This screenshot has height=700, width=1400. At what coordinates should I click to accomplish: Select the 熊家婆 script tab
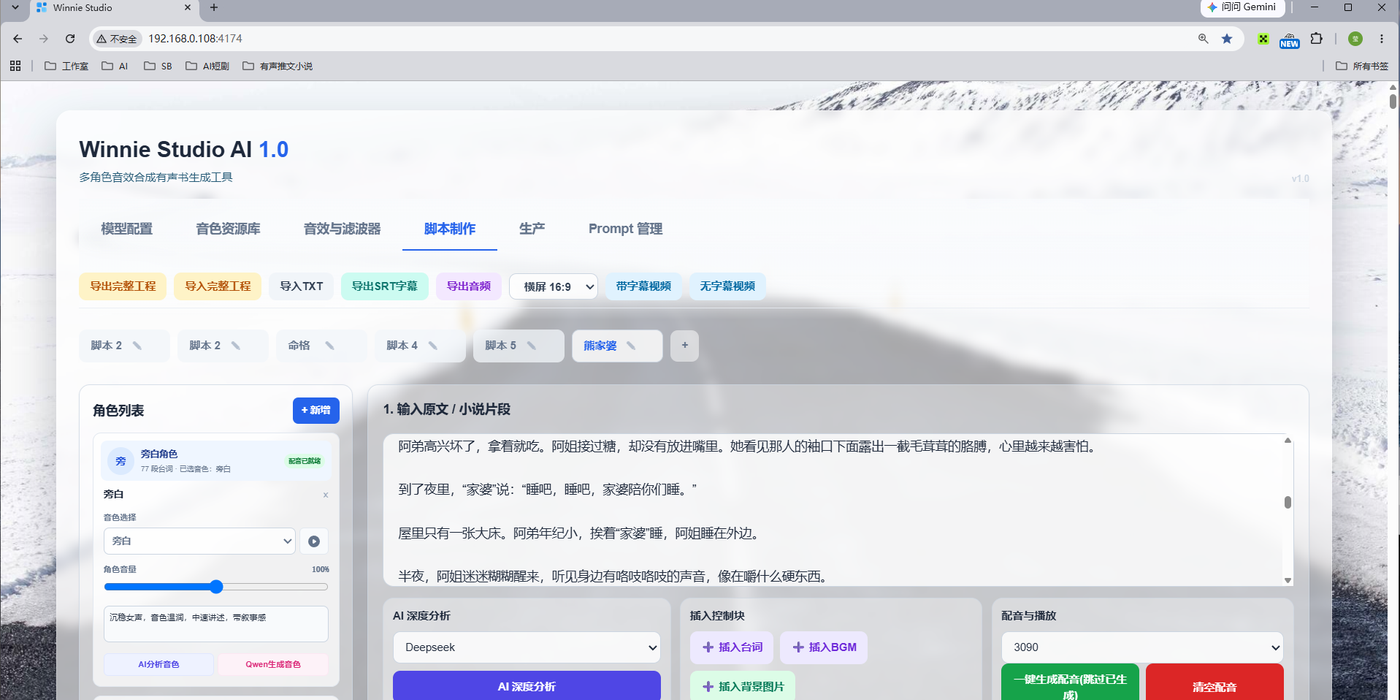[x=617, y=346]
